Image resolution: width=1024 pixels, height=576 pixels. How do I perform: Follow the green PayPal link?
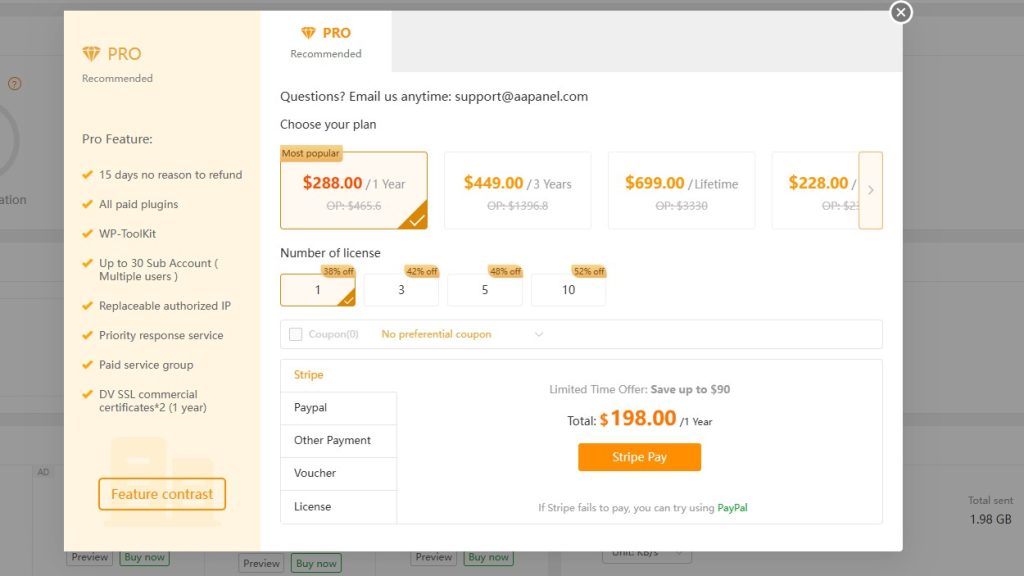pyautogui.click(x=732, y=508)
